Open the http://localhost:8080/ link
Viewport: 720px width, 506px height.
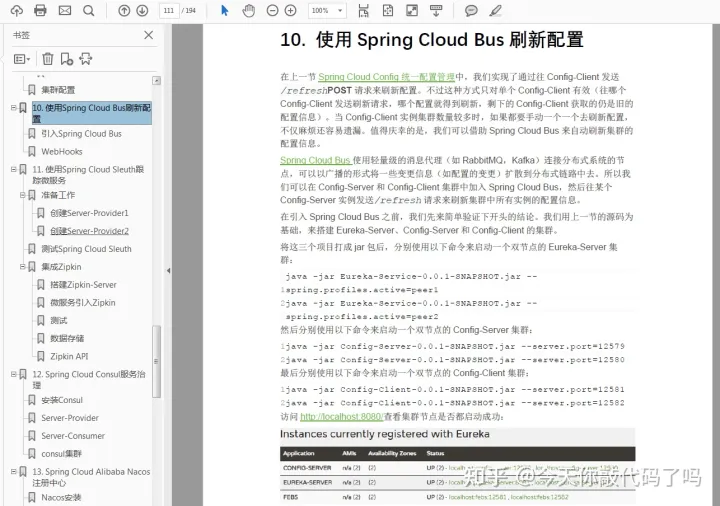pyautogui.click(x=342, y=416)
